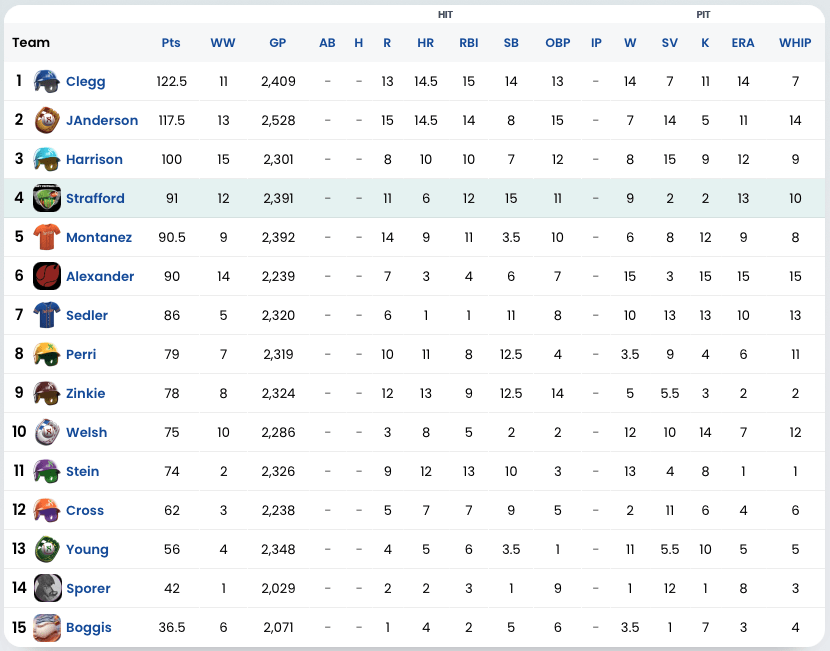The image size is (830, 651).
Task: Click JAnderson's baseball glove icon
Action: (x=47, y=120)
